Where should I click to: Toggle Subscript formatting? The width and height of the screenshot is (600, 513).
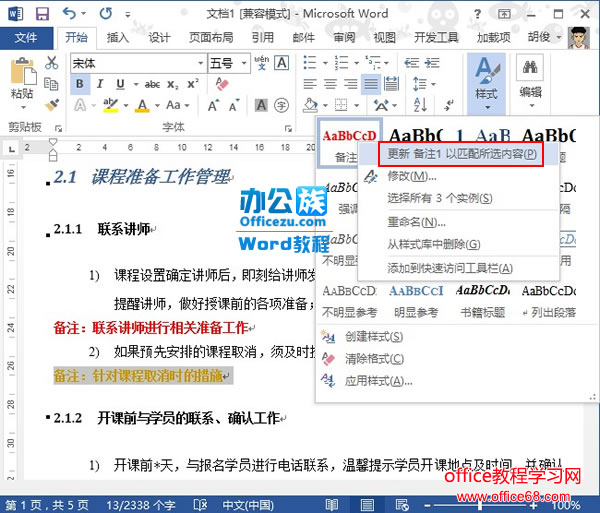click(173, 85)
